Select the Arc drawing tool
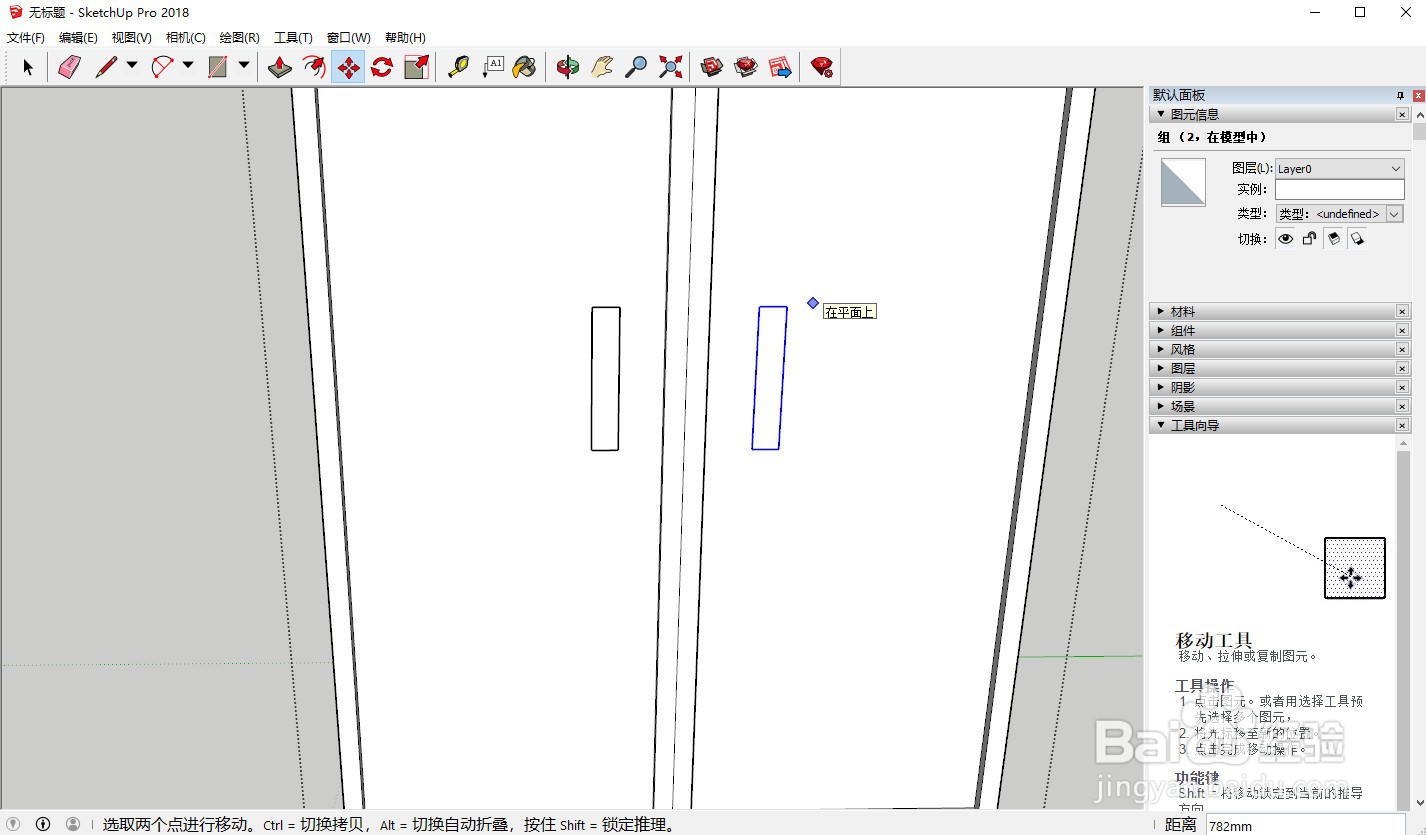This screenshot has width=1426, height=835. [162, 67]
